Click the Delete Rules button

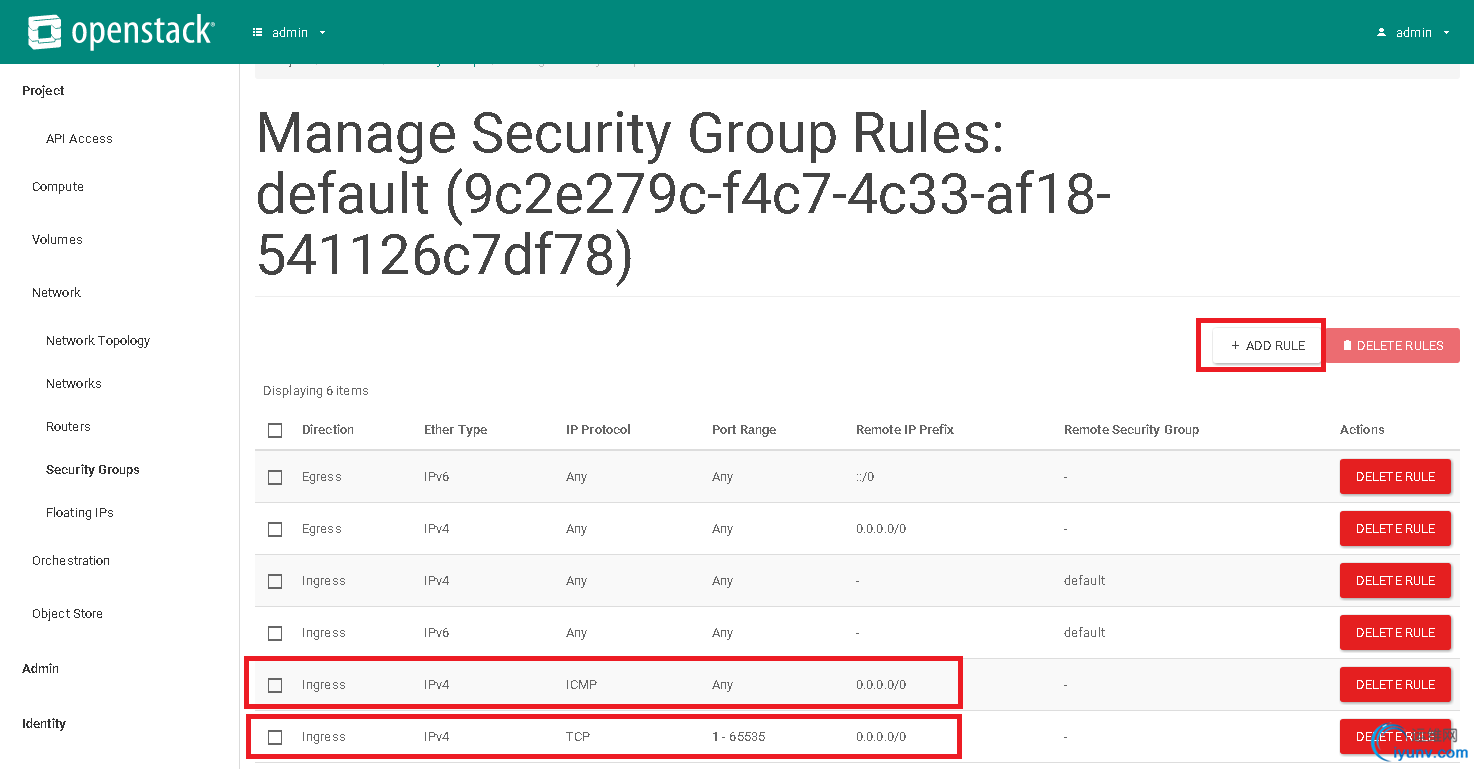pos(1393,346)
